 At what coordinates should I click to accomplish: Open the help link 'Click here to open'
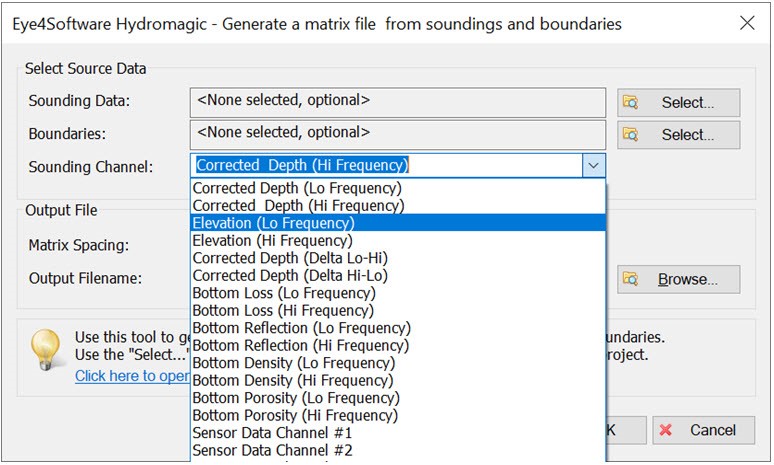[132, 376]
